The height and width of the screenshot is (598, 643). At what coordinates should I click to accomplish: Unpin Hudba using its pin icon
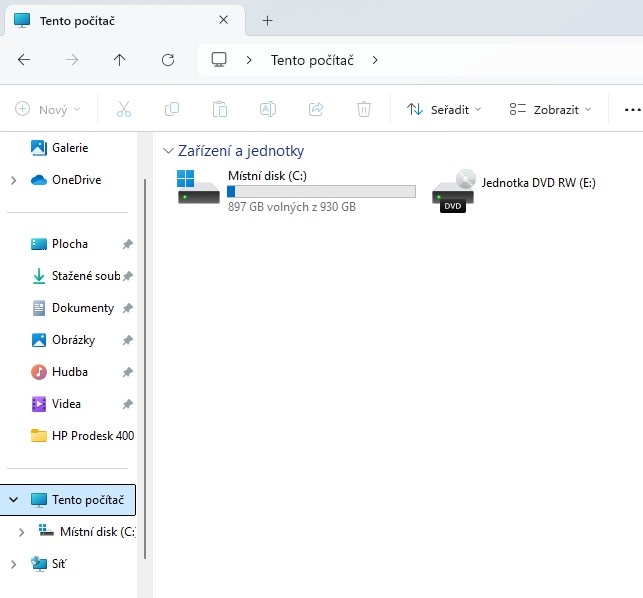click(x=128, y=372)
